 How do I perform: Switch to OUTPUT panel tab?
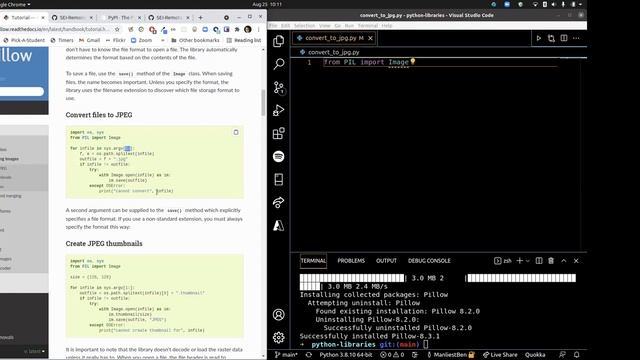386,260
